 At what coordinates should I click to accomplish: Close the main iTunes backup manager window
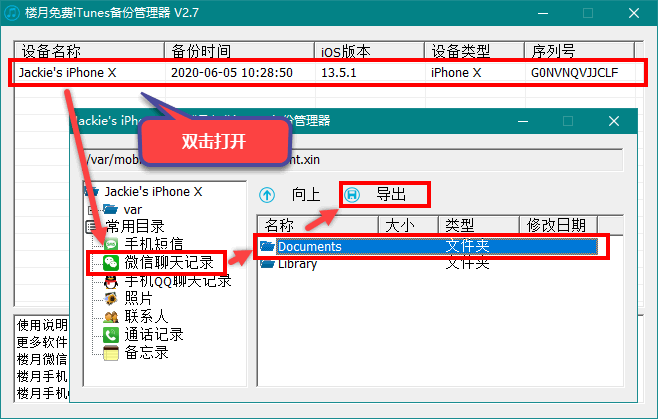[x=634, y=13]
